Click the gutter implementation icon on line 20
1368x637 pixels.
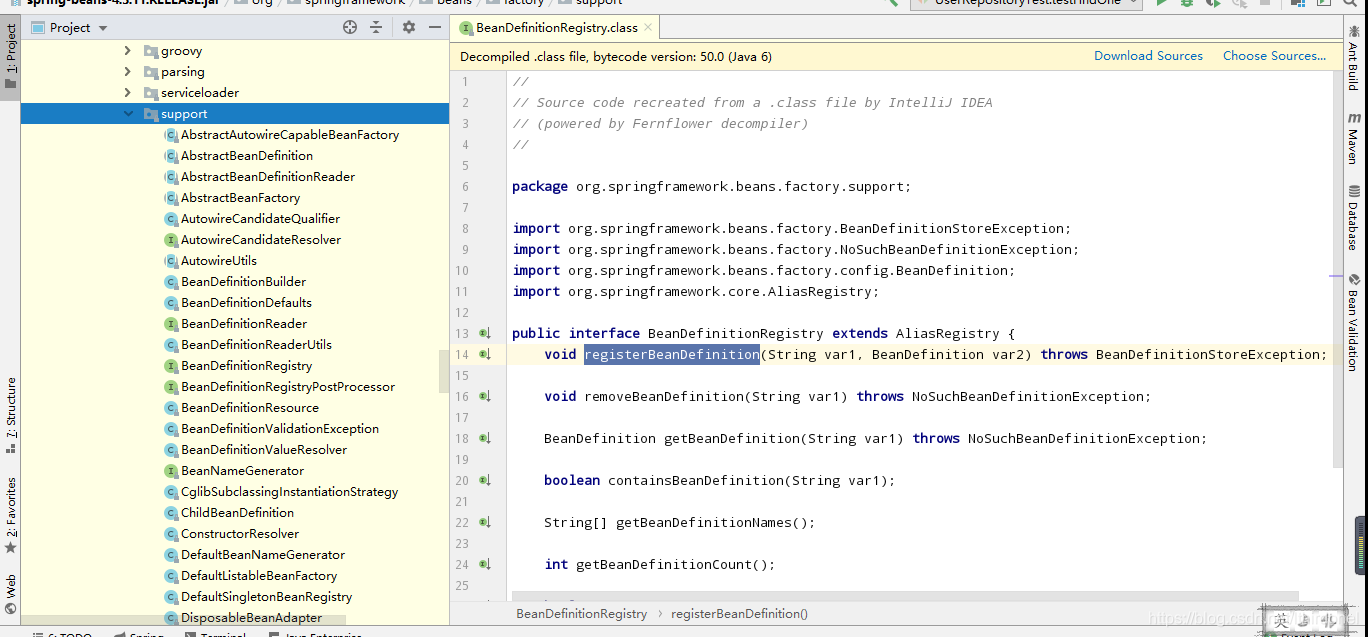[x=485, y=480]
